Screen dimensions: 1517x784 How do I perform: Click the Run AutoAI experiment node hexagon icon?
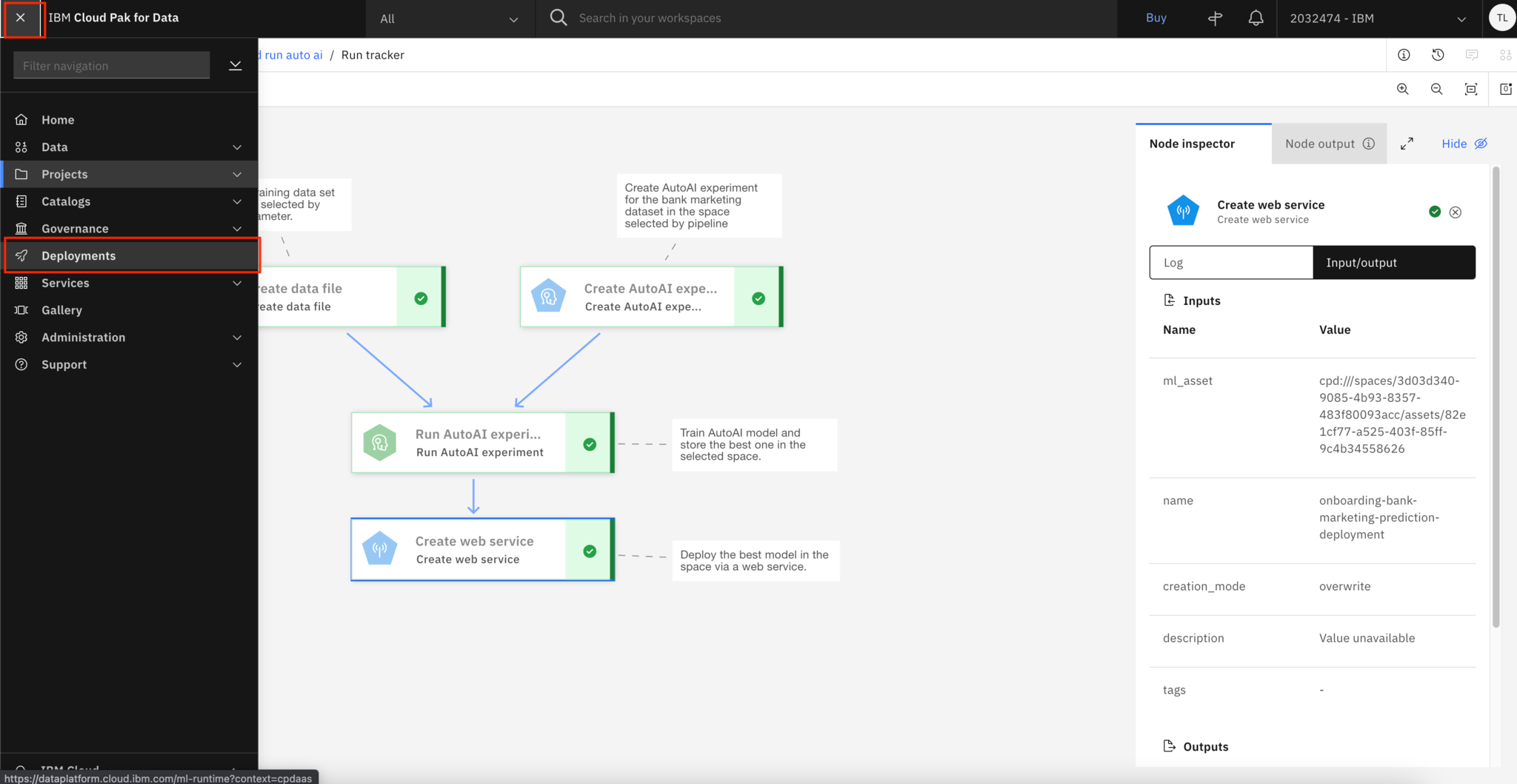pyautogui.click(x=380, y=443)
